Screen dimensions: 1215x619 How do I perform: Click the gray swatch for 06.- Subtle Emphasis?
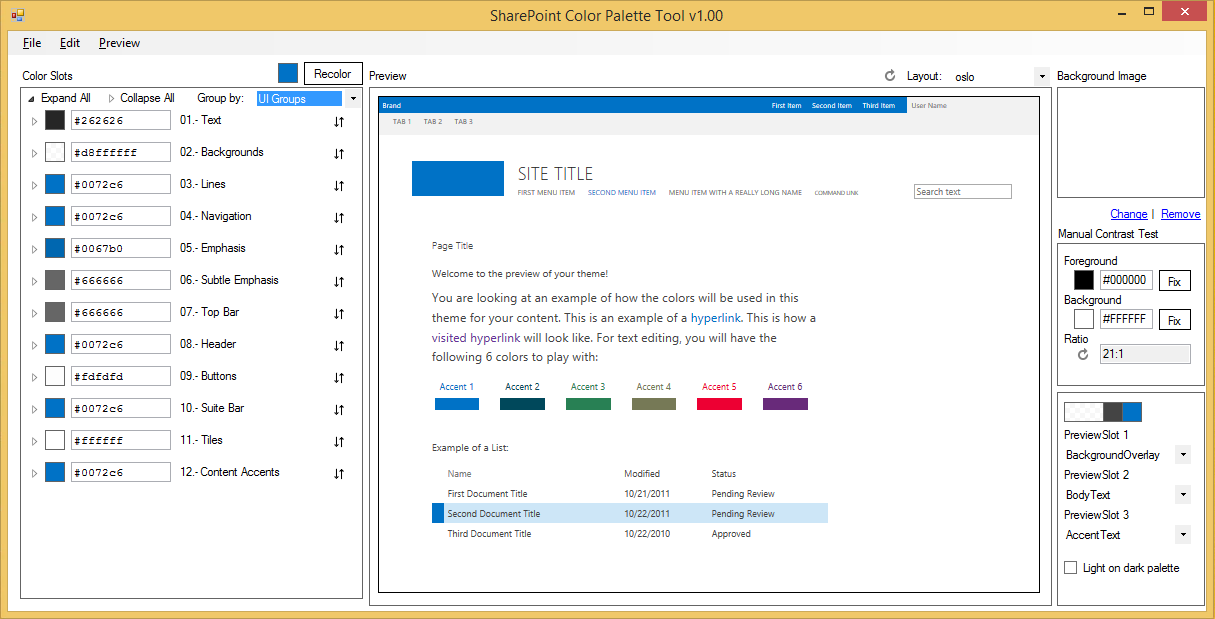click(x=55, y=280)
